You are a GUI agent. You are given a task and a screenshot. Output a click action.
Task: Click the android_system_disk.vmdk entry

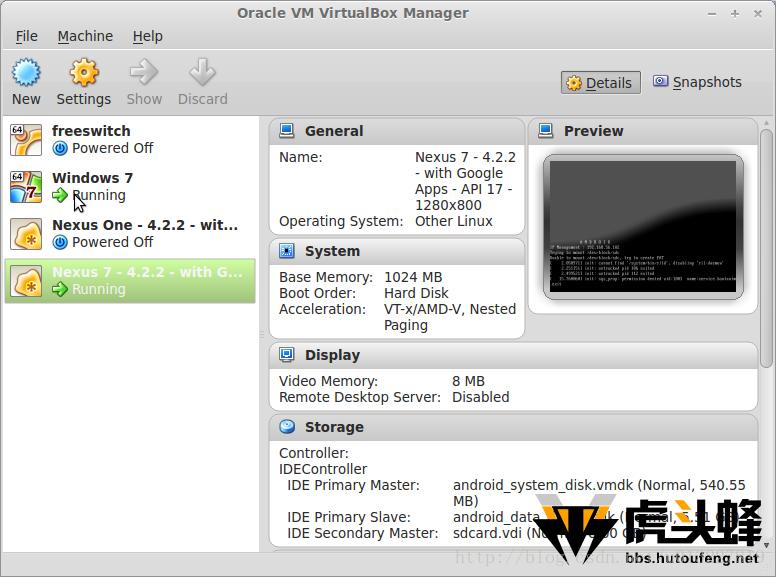point(599,493)
